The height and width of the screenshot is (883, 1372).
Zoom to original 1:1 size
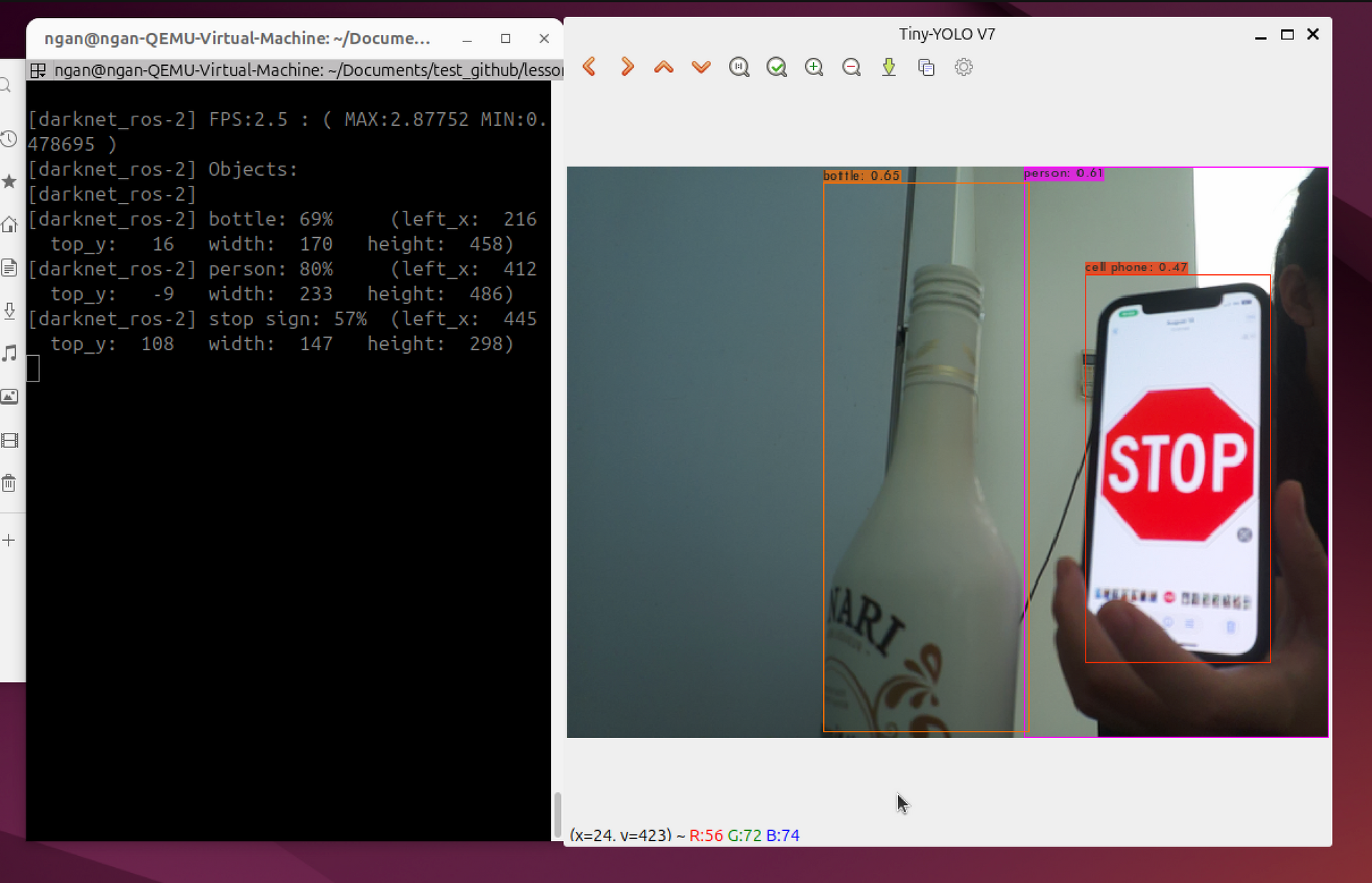point(739,67)
